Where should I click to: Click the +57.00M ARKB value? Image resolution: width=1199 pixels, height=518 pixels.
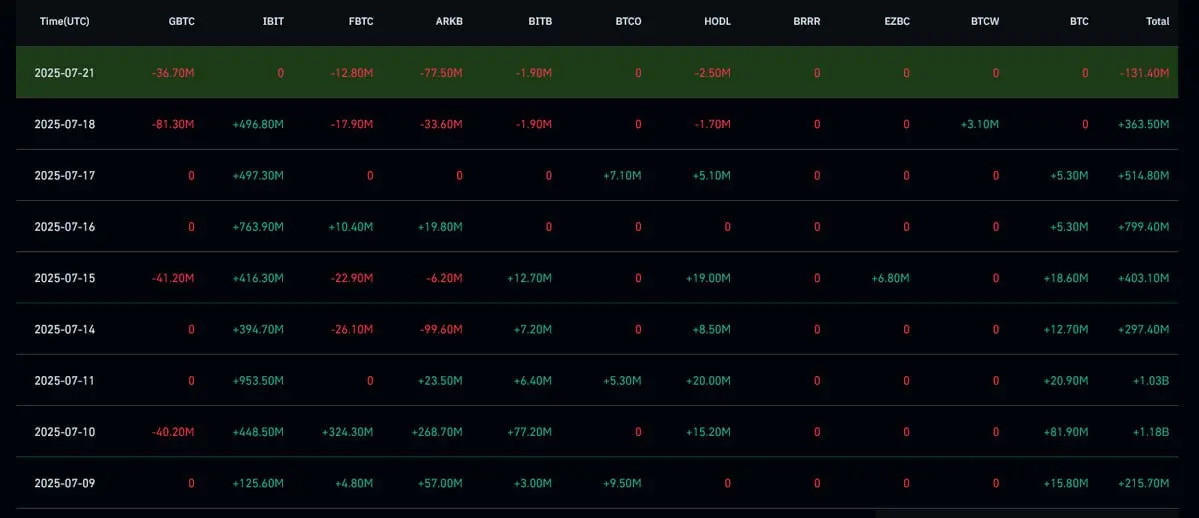440,483
